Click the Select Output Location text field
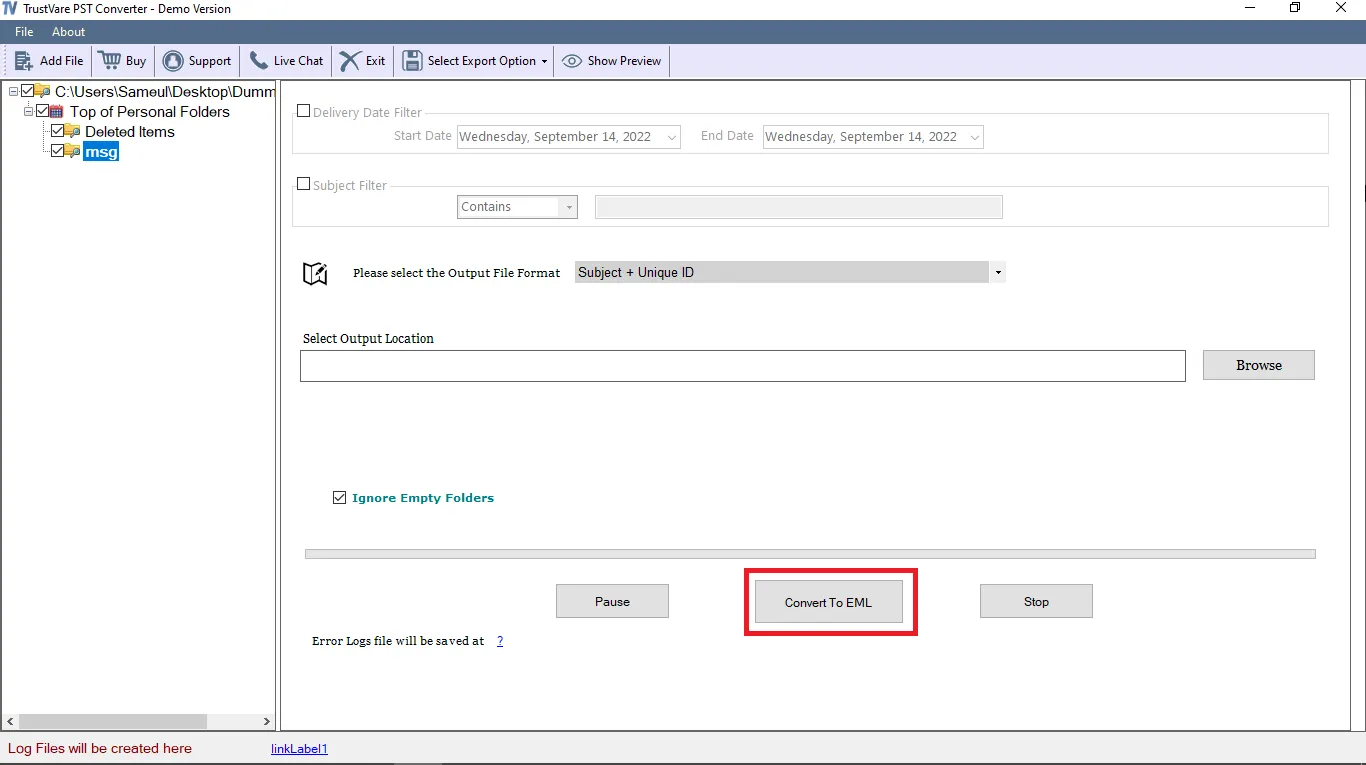 (743, 365)
